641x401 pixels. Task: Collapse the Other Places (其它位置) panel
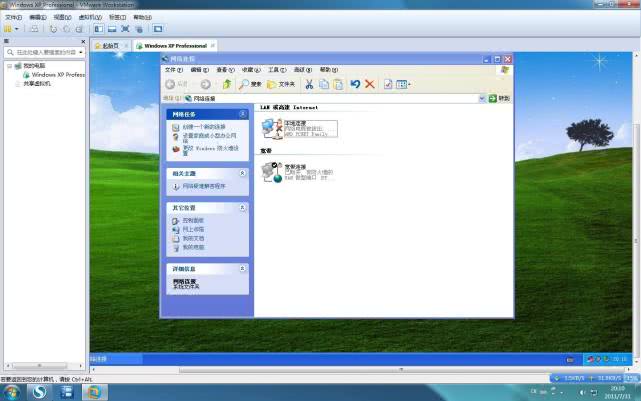click(x=242, y=208)
